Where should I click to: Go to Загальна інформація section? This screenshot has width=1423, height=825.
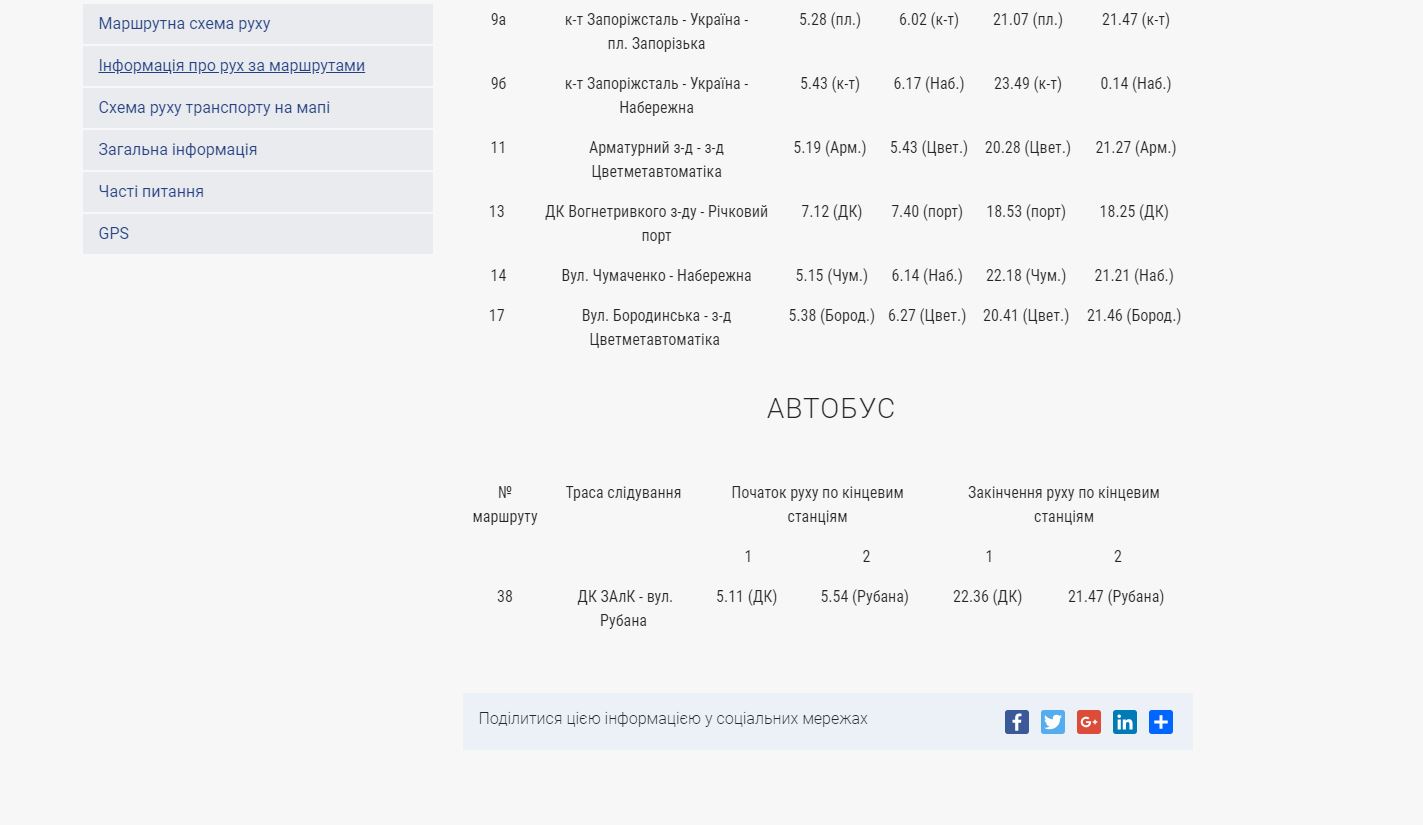(x=177, y=150)
